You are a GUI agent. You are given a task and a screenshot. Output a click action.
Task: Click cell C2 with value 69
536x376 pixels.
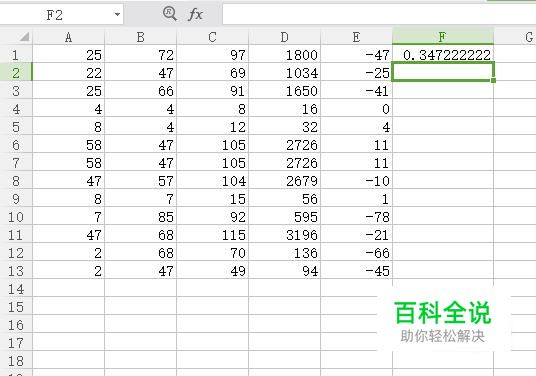213,72
